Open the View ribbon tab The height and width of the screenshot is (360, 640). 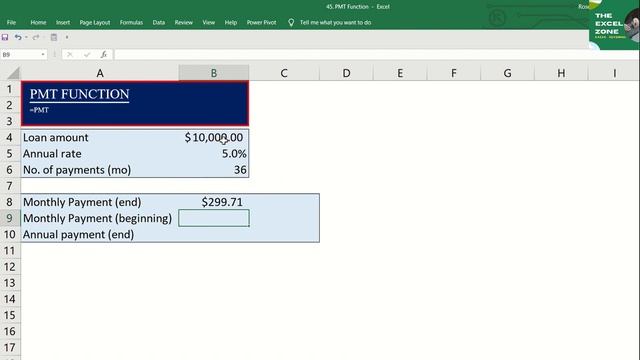pyautogui.click(x=209, y=22)
